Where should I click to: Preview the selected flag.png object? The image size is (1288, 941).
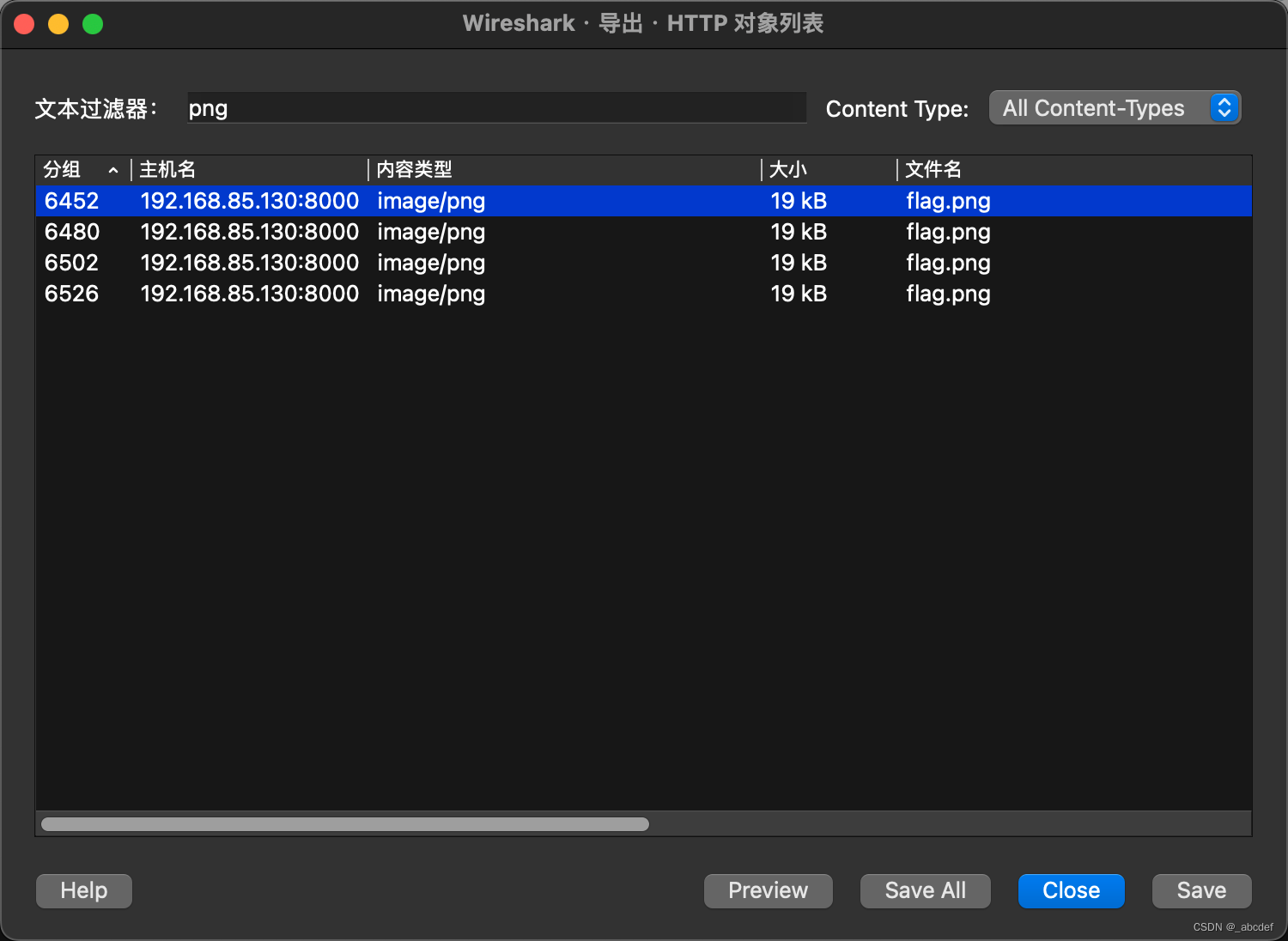tap(769, 890)
